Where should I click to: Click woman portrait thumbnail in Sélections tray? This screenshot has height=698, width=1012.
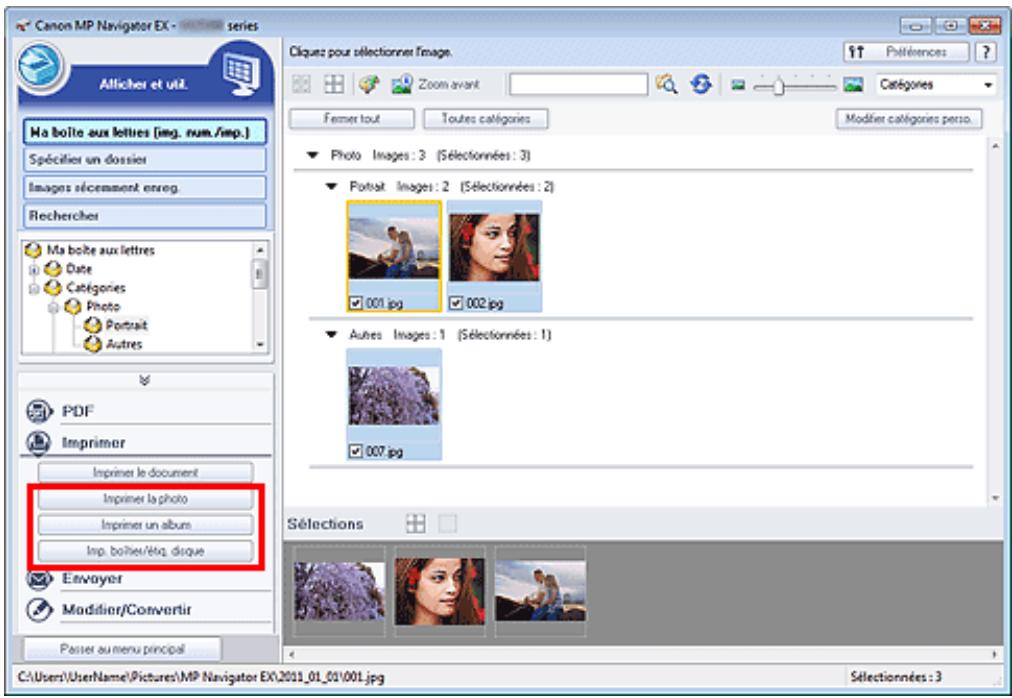coord(439,591)
